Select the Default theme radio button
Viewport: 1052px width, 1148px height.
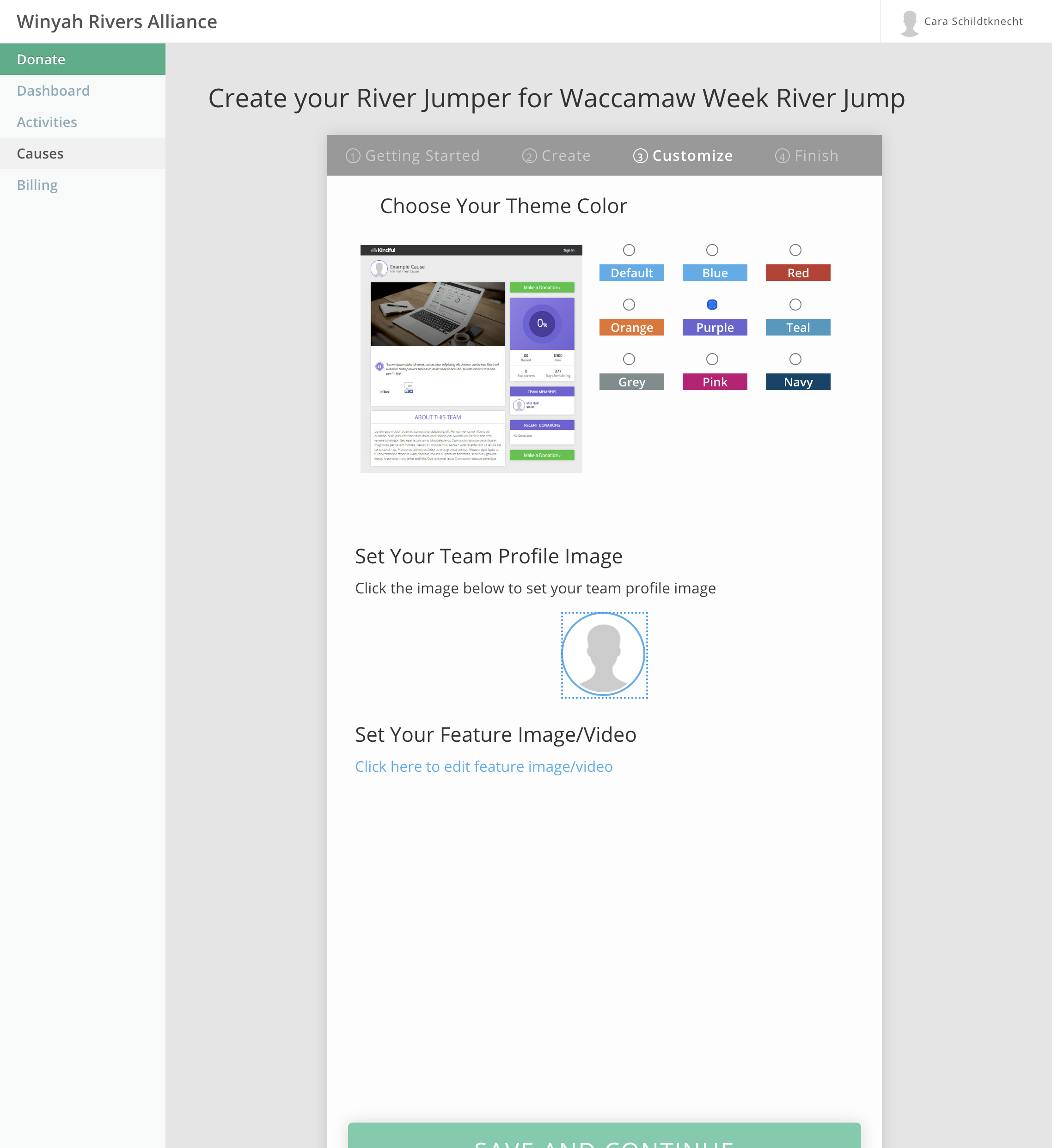coord(629,250)
